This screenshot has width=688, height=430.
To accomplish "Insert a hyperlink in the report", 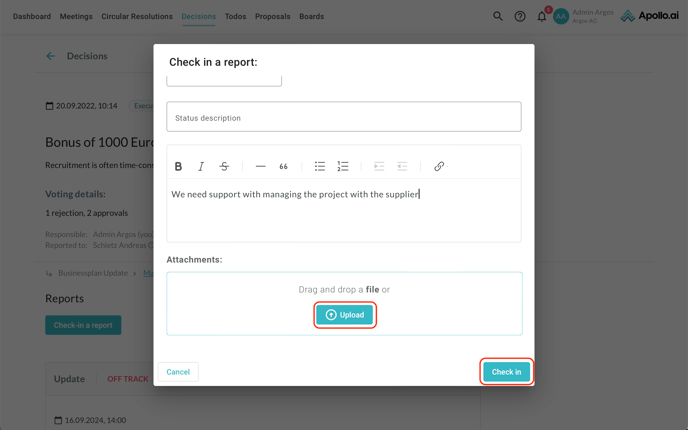I will point(439,166).
